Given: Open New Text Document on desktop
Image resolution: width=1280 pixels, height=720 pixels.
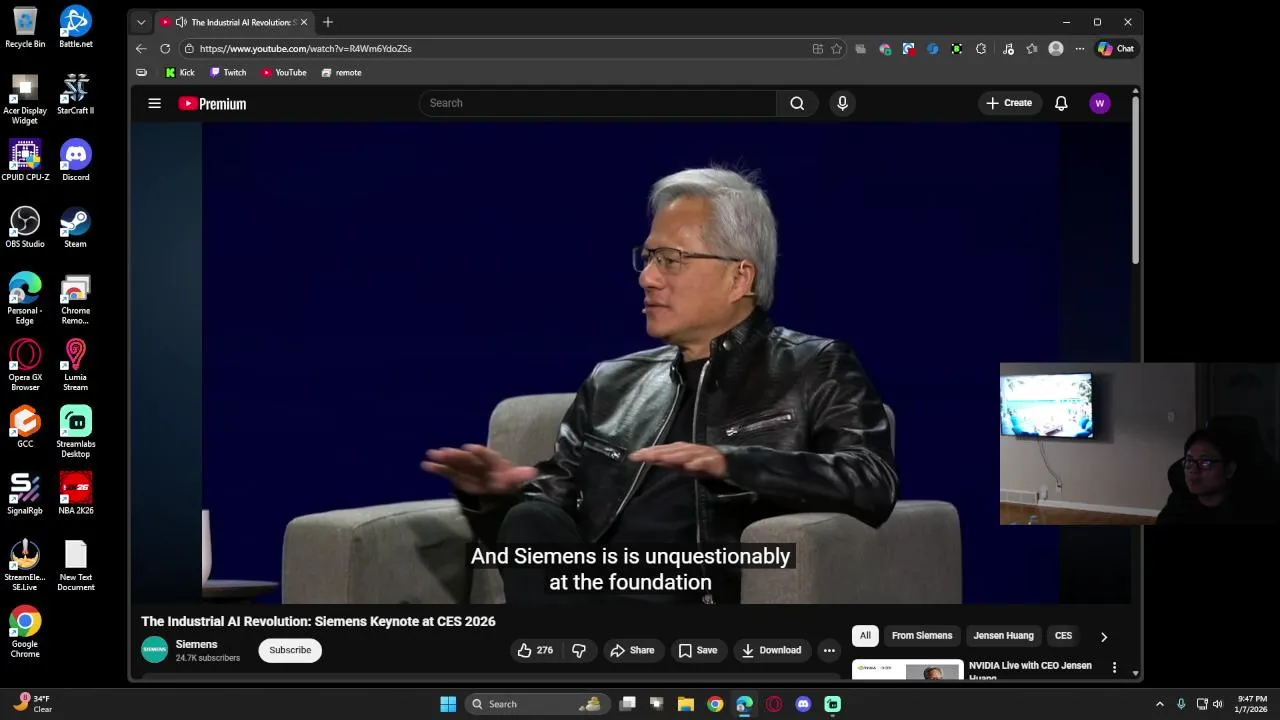Looking at the screenshot, I should pos(76,565).
